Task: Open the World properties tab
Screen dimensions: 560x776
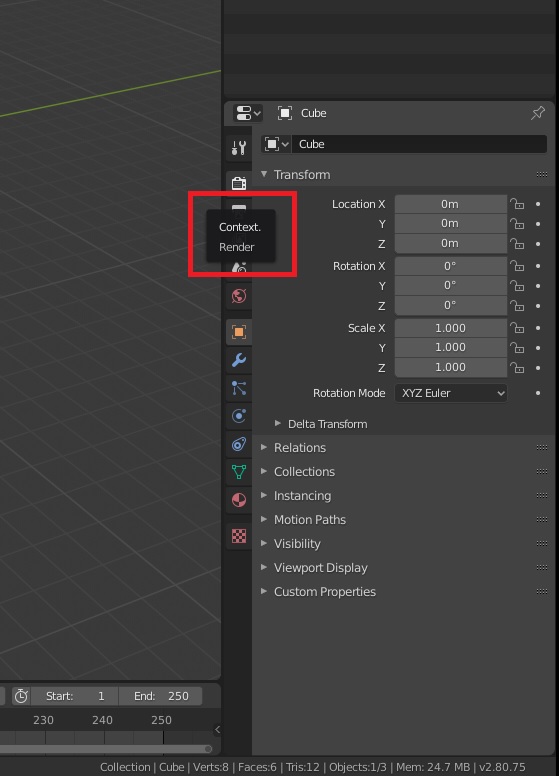Action: 239,296
